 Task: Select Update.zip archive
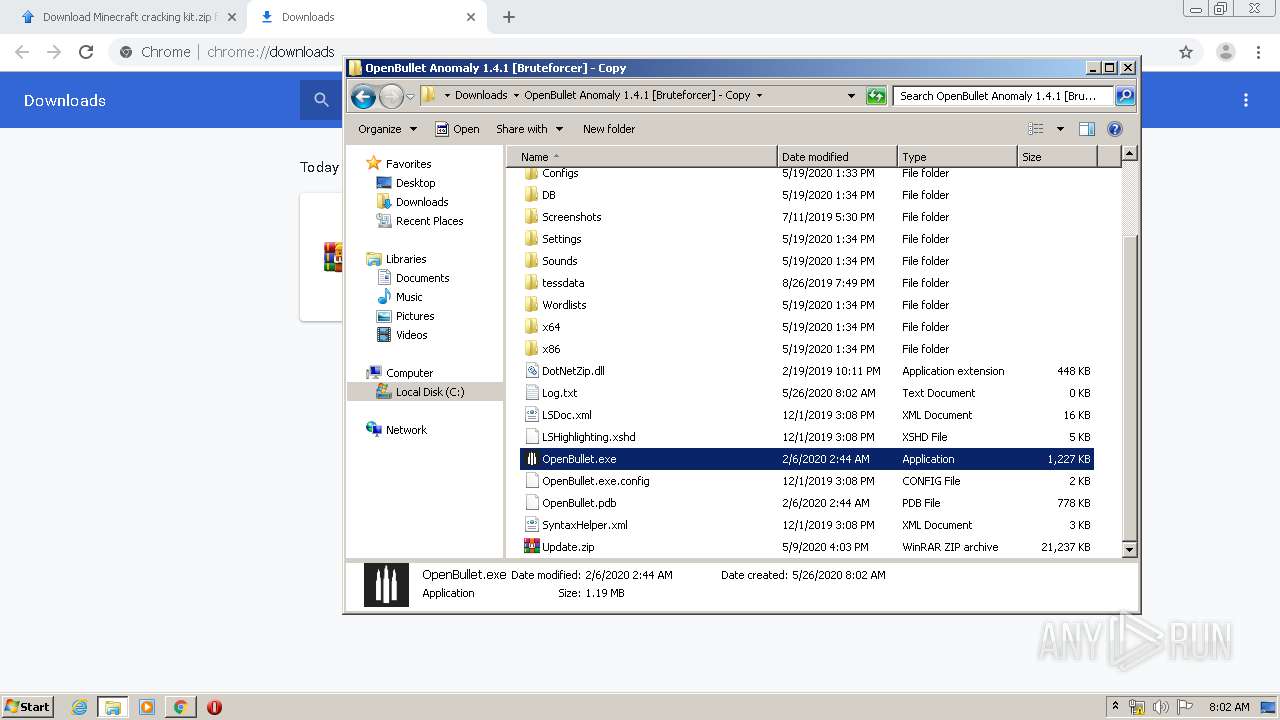pos(807,547)
